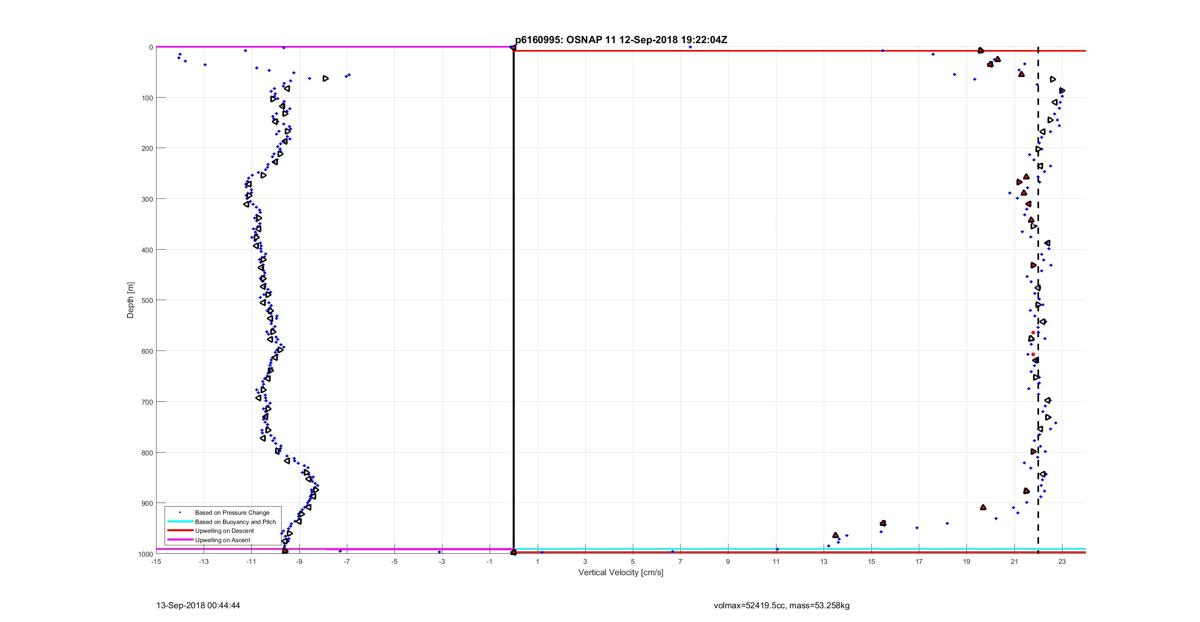Click the plot title 'p6160995: OSNAP 11 12-Sep-2018 19:22:04Z'

tap(621, 40)
